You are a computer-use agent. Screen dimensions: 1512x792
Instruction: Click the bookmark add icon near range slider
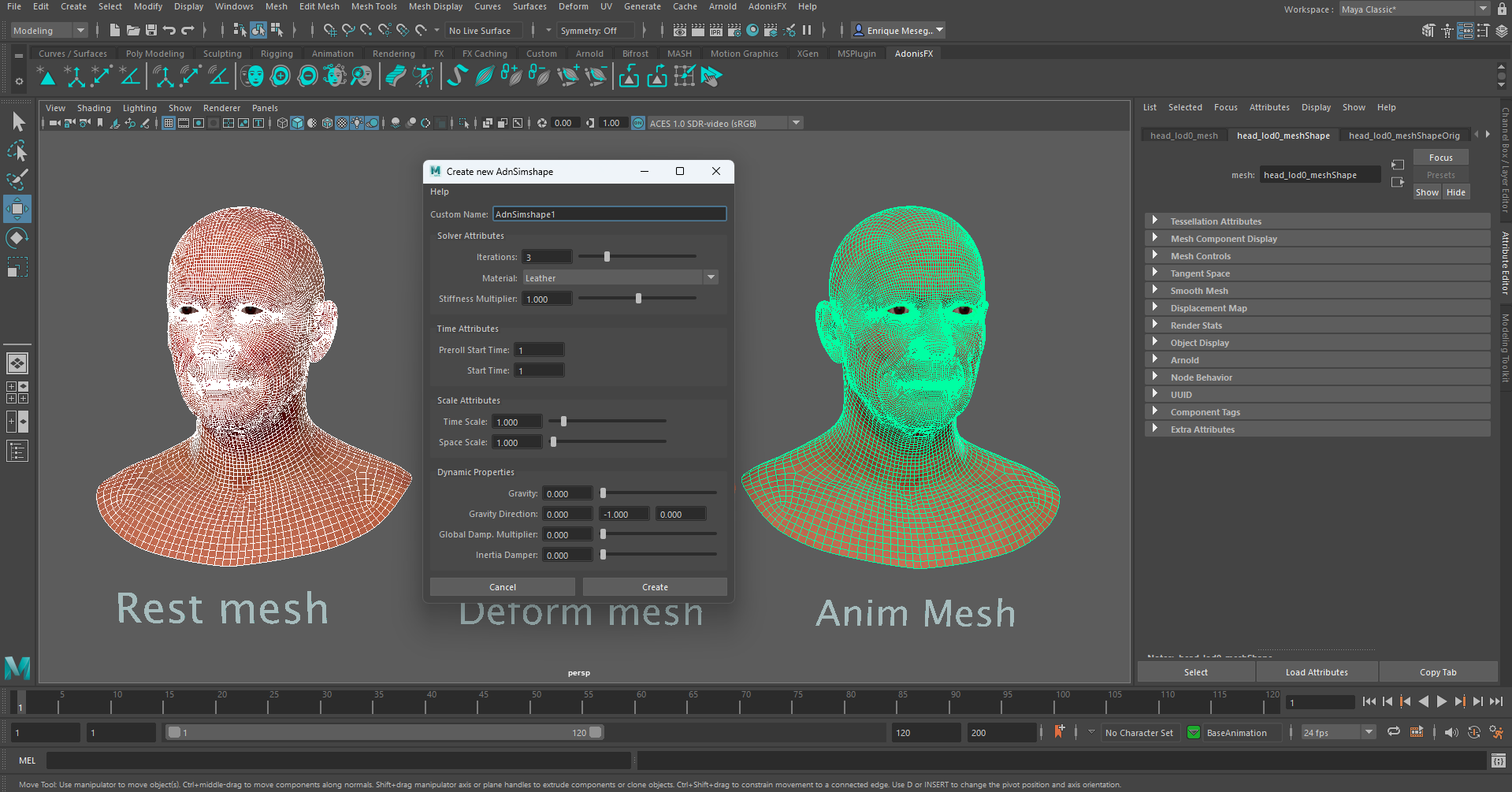tap(1059, 732)
